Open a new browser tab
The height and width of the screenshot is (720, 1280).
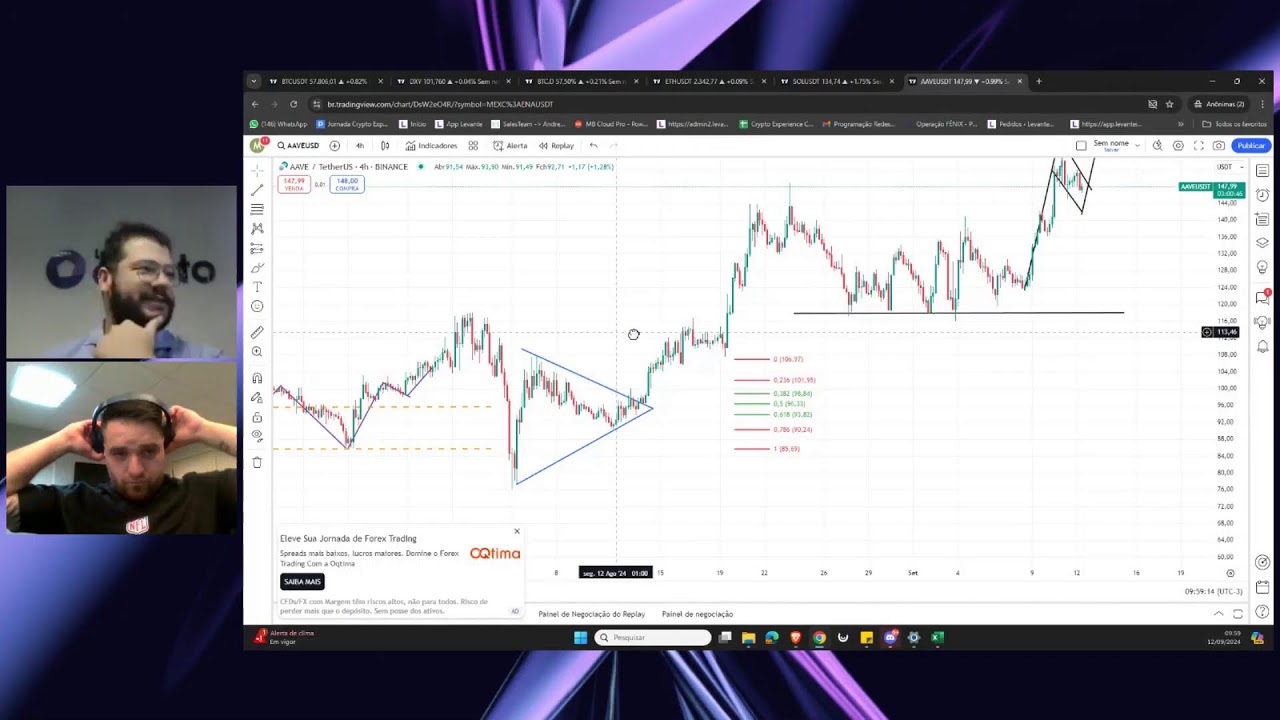pos(1038,81)
